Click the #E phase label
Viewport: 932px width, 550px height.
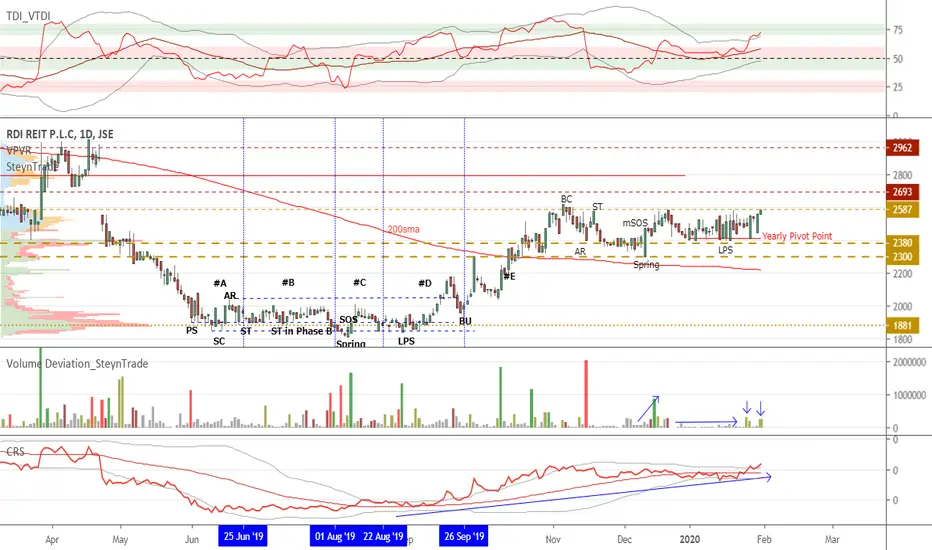pos(509,276)
